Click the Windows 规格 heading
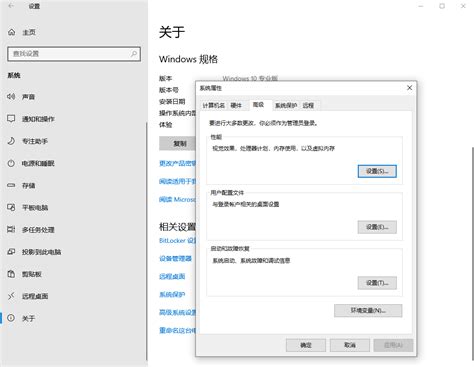Viewport: 474px width, 367px height. pos(188,59)
